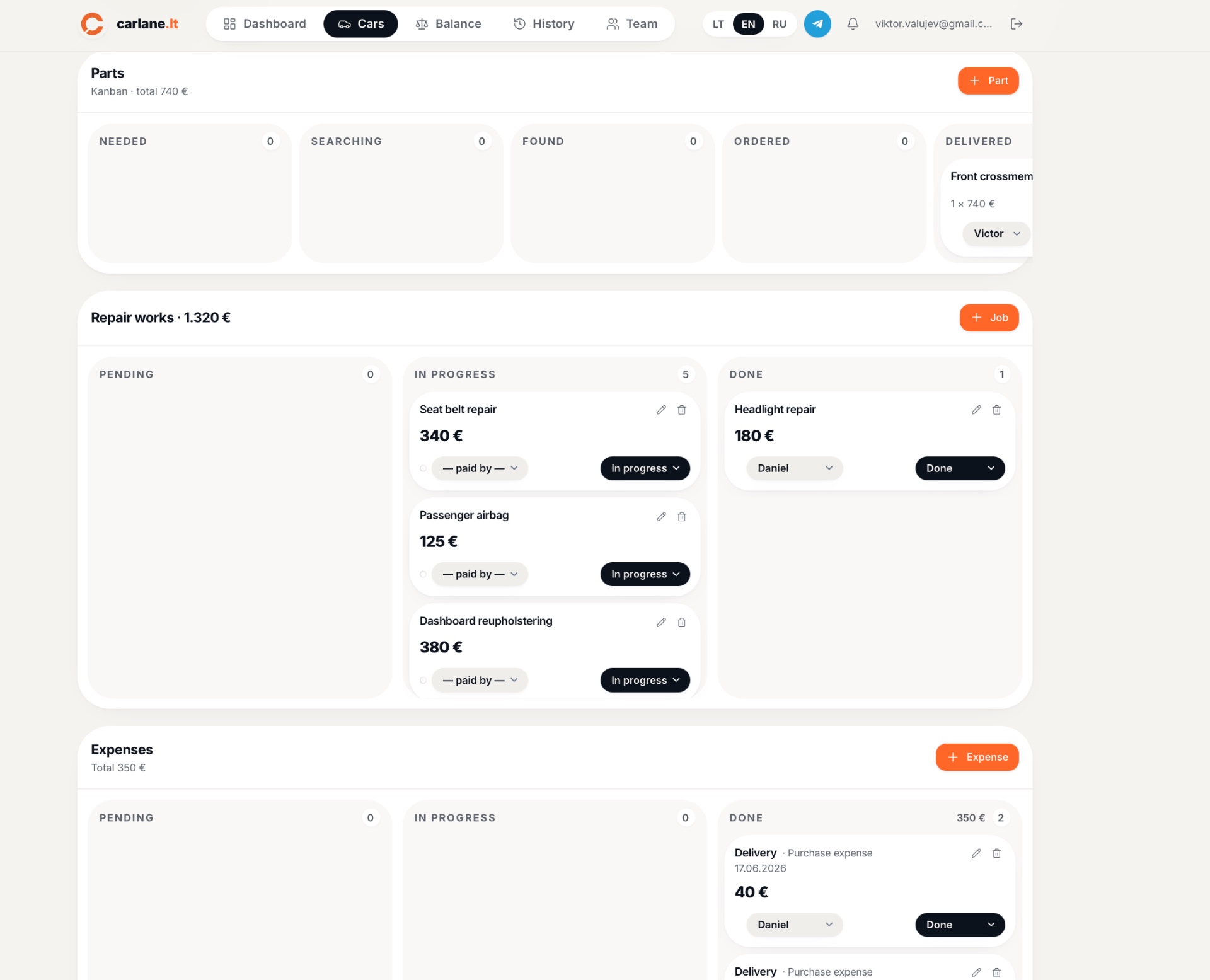This screenshot has height=980, width=1210.
Task: Open Done dropdown on 40 € Delivery expense
Action: (960, 925)
